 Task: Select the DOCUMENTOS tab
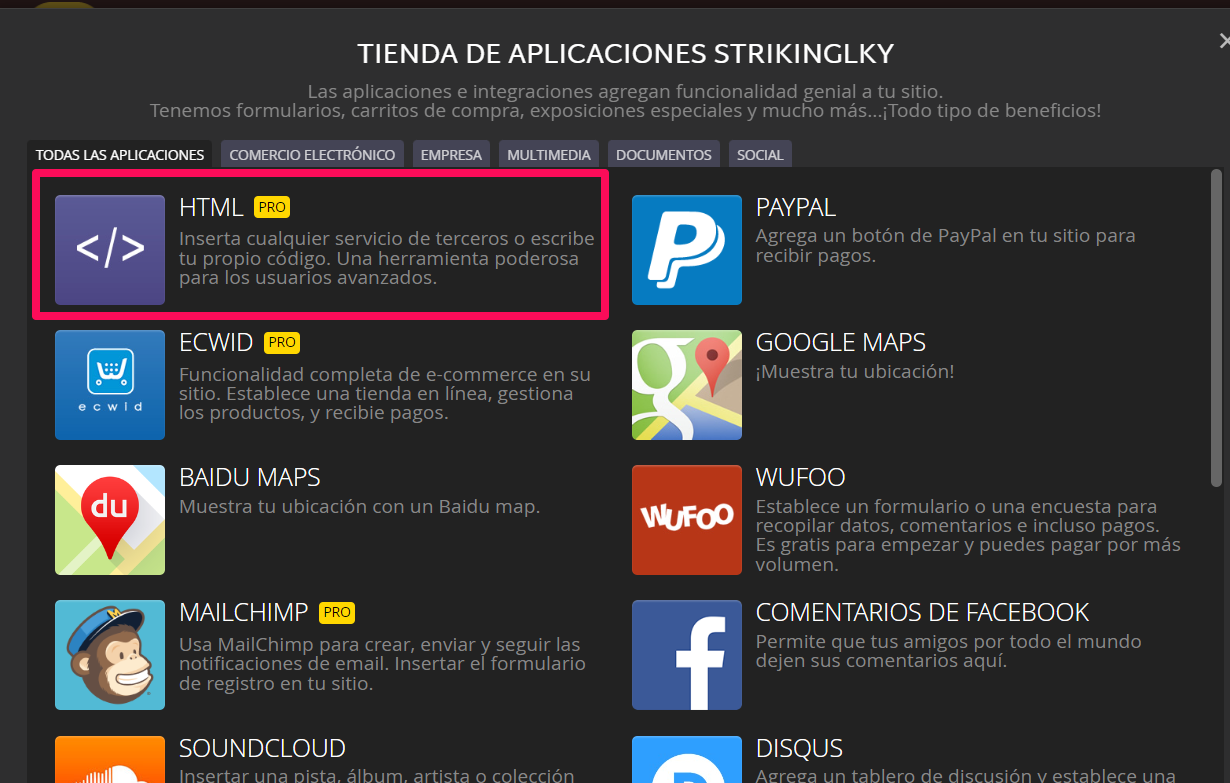[x=663, y=154]
